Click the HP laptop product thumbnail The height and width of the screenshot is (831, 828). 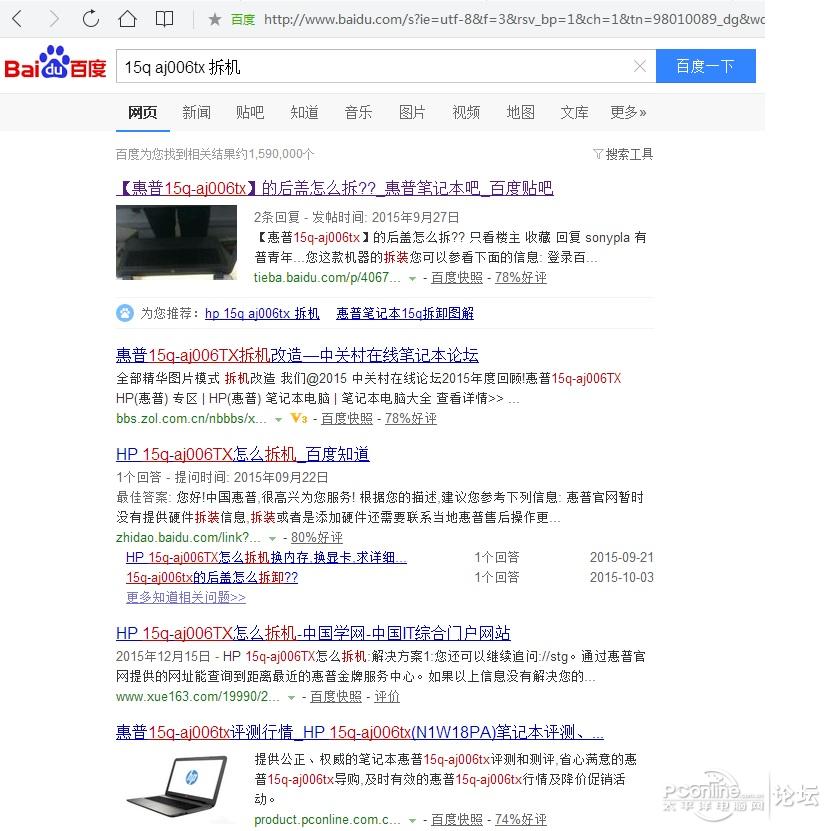tap(177, 787)
